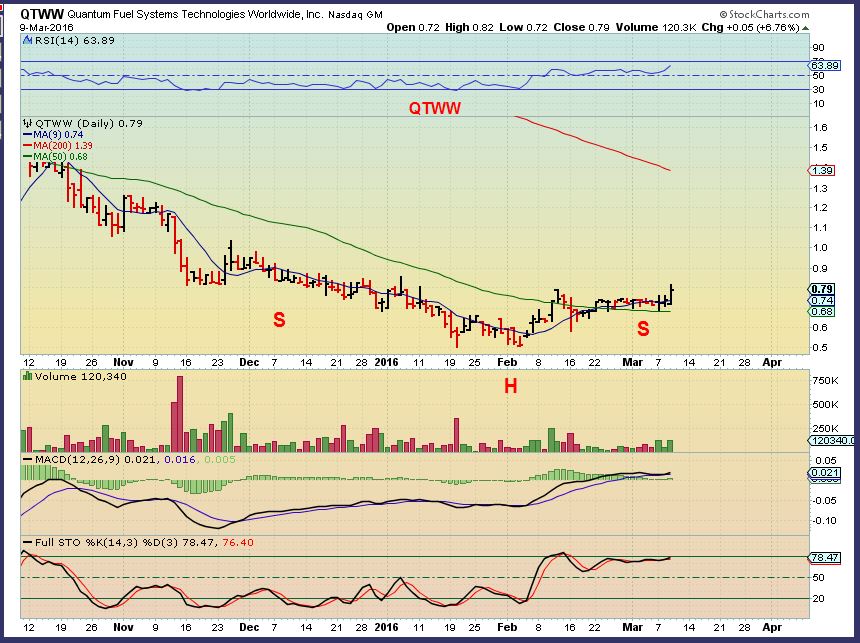Click the Nasdaq GM exchange label
The image size is (860, 643).
point(355,15)
